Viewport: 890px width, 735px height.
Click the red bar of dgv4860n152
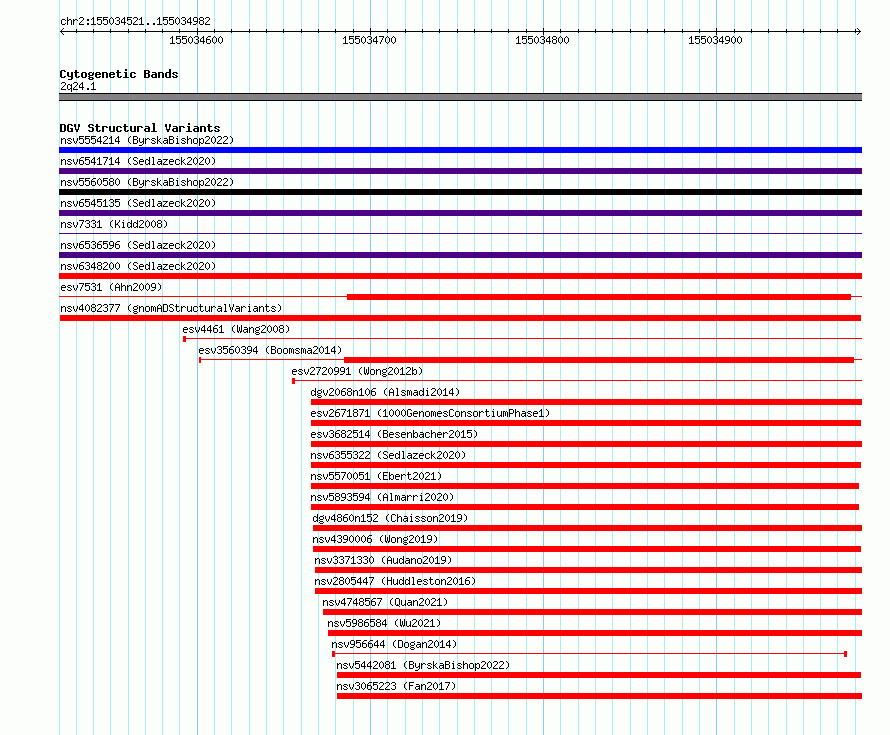pyautogui.click(x=587, y=528)
